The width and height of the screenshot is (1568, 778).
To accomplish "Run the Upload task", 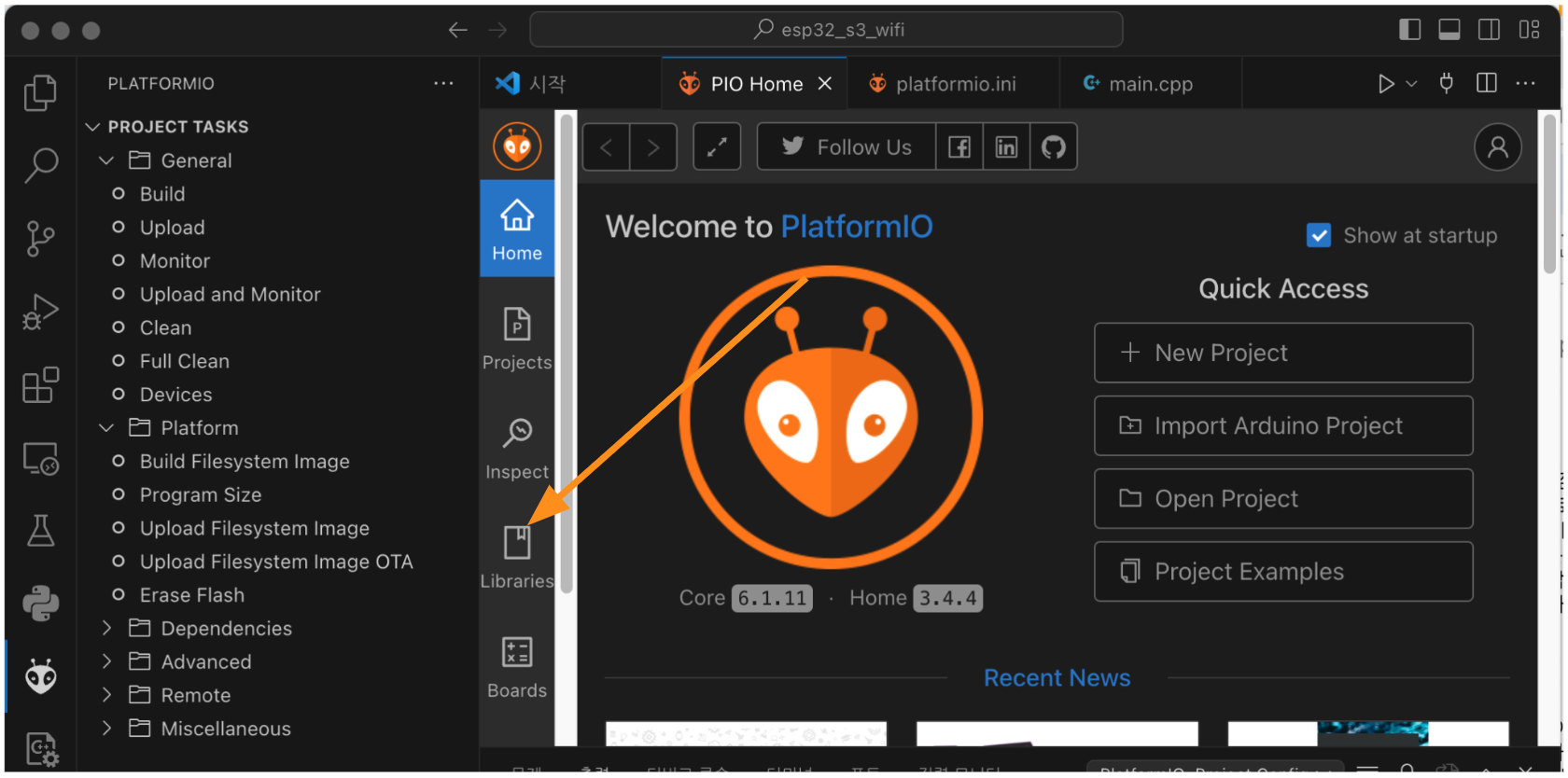I will coord(172,228).
